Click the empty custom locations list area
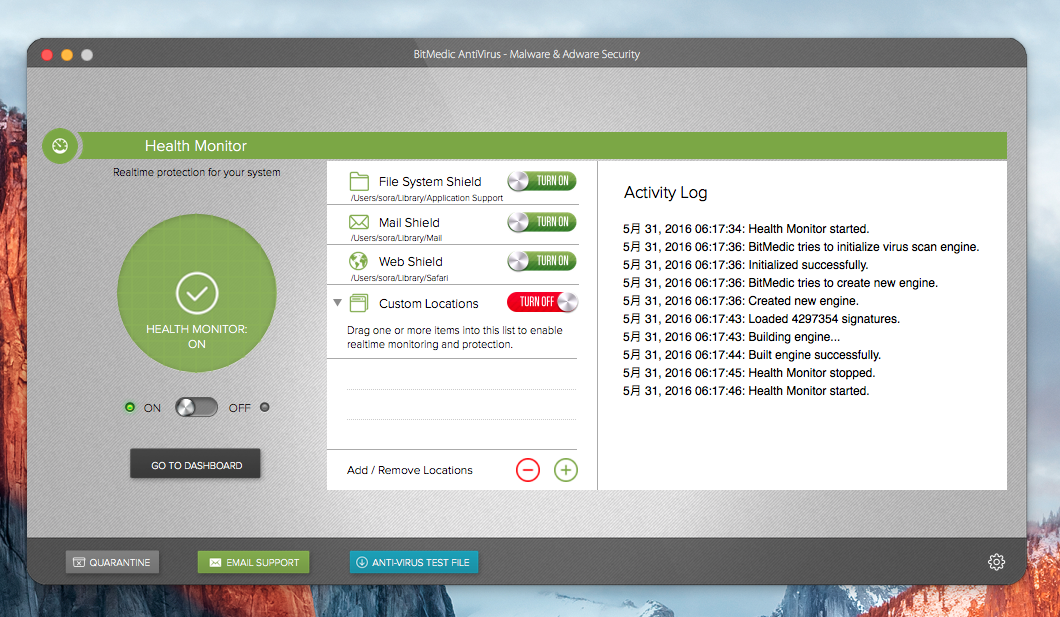Image resolution: width=1060 pixels, height=617 pixels. [x=461, y=404]
